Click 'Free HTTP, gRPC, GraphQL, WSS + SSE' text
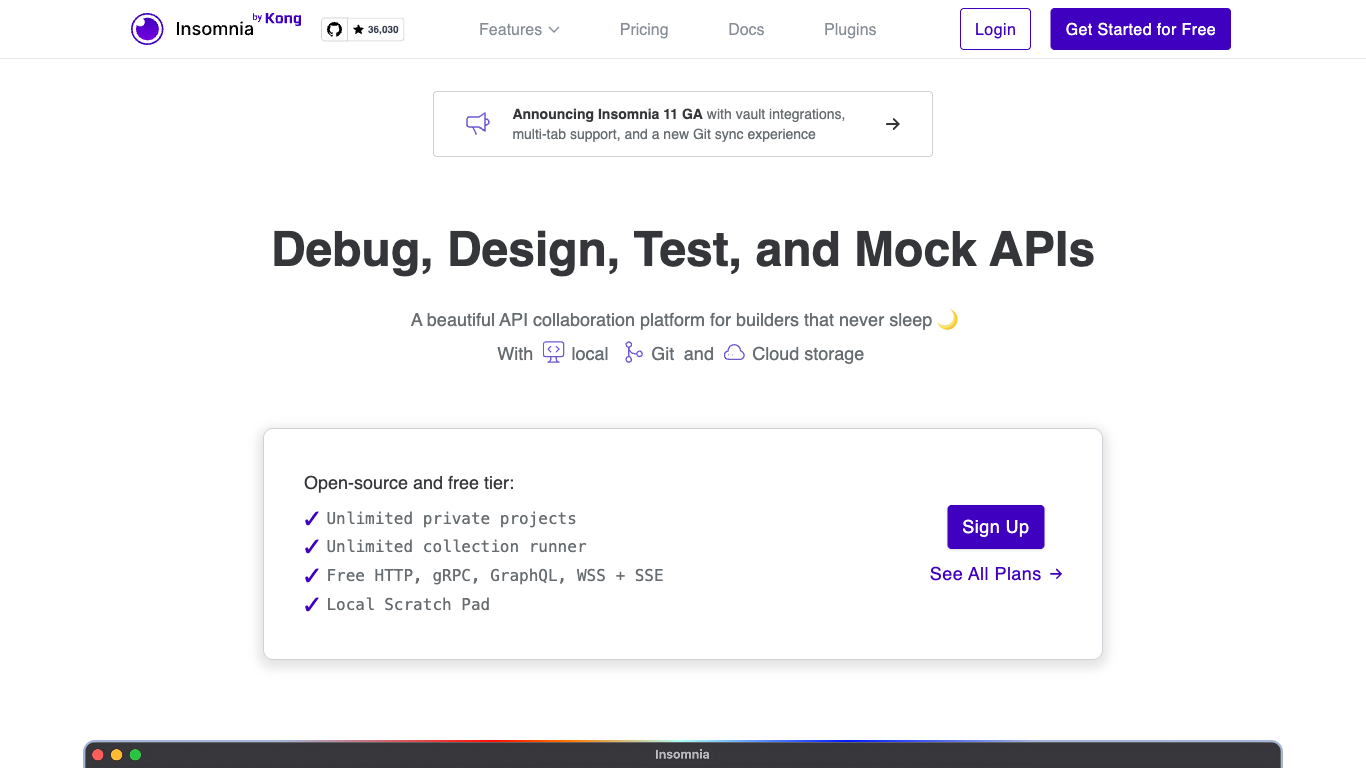This screenshot has height=768, width=1366. click(495, 576)
